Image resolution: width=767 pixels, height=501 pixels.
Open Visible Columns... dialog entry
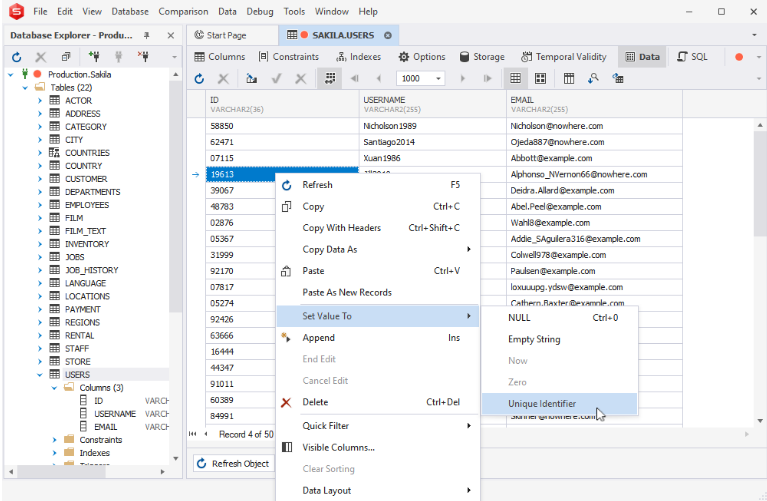pos(378,447)
